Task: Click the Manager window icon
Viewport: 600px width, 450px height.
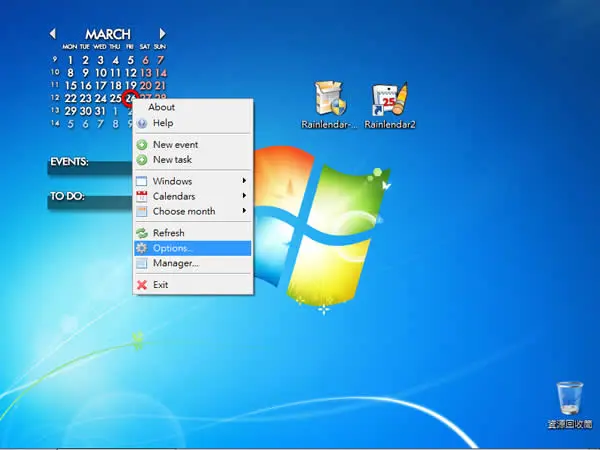Action: [142, 263]
